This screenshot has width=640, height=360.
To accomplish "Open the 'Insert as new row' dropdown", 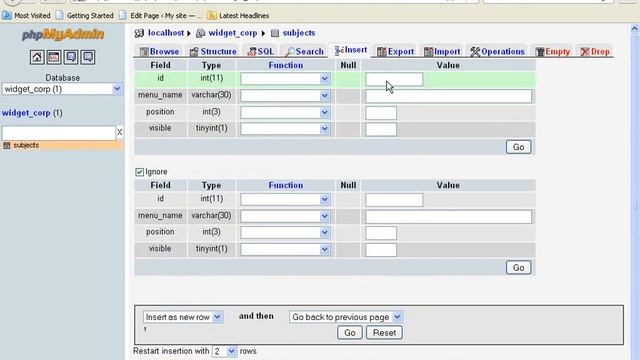I will [x=182, y=317].
